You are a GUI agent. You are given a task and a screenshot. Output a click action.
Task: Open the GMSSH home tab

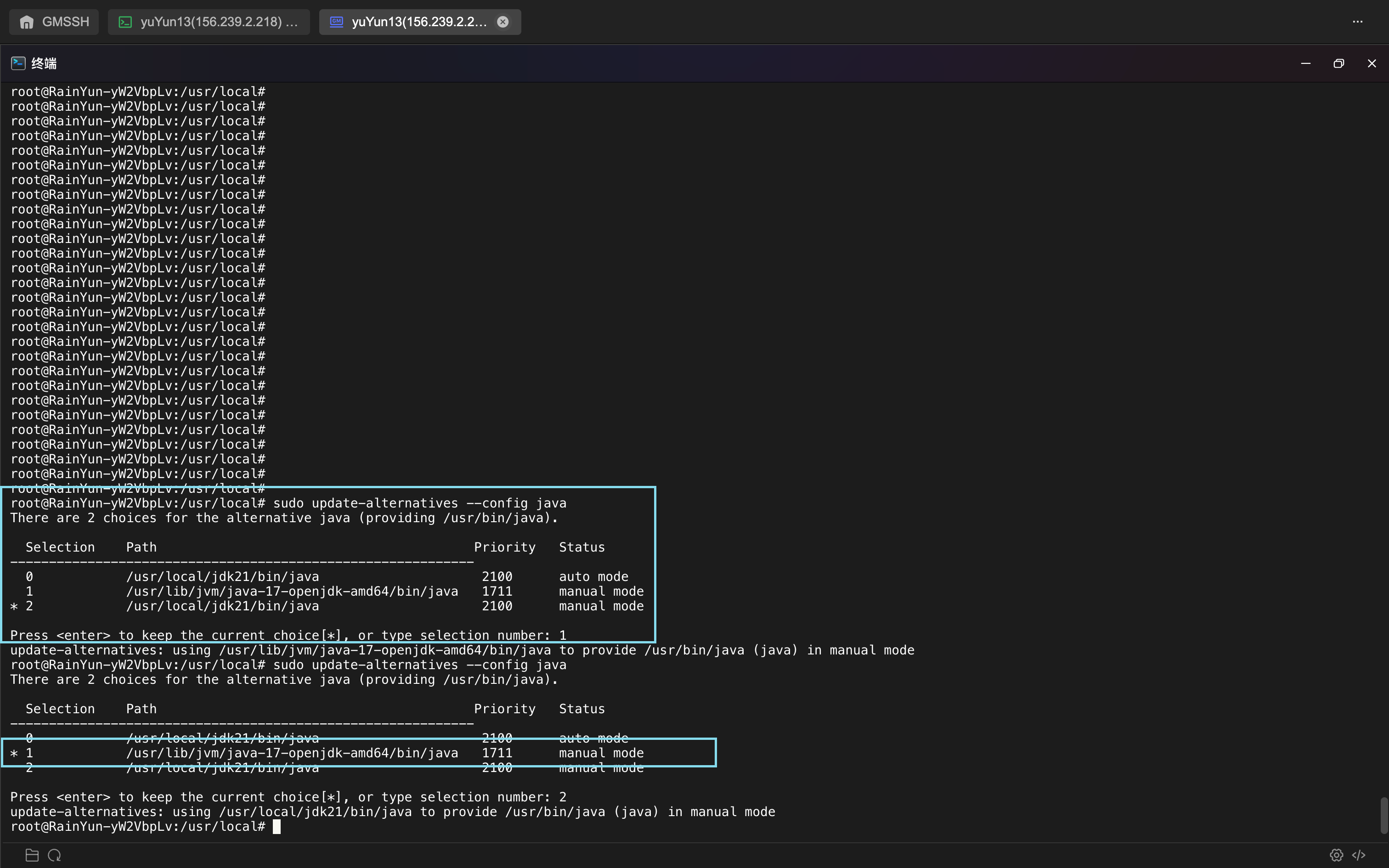(54, 22)
